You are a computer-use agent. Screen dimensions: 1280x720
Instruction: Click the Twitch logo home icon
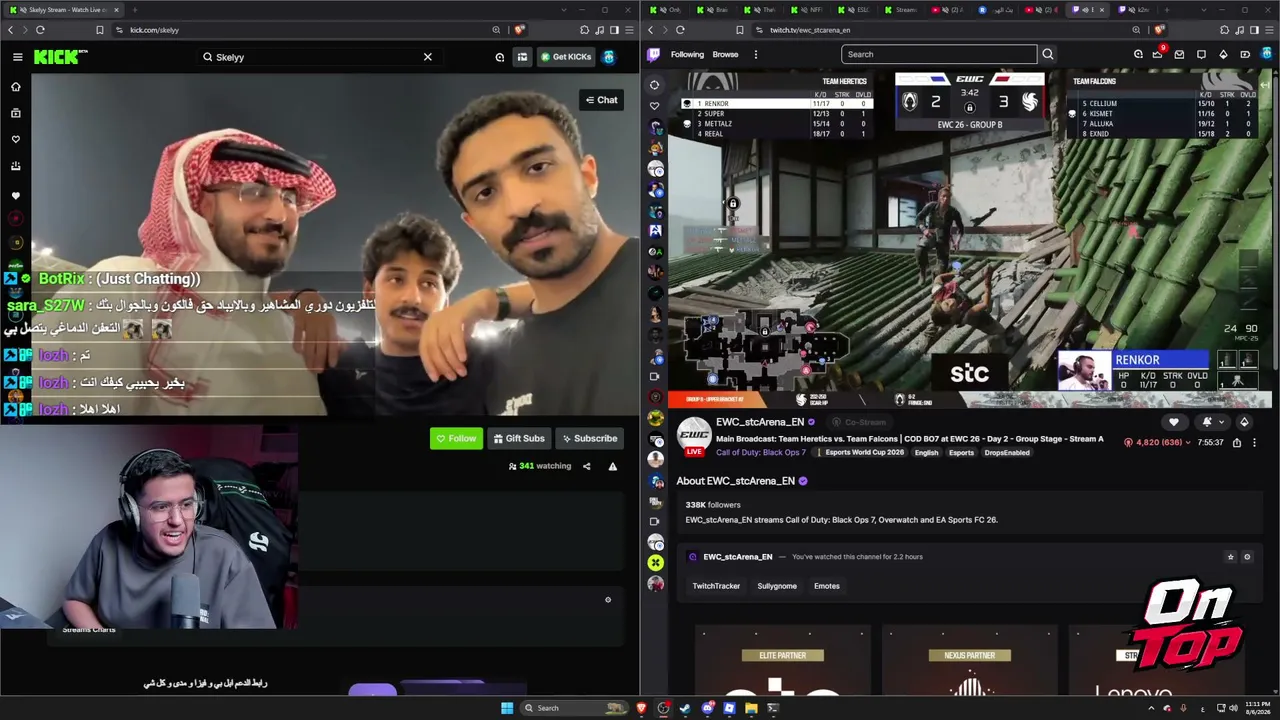pyautogui.click(x=654, y=55)
